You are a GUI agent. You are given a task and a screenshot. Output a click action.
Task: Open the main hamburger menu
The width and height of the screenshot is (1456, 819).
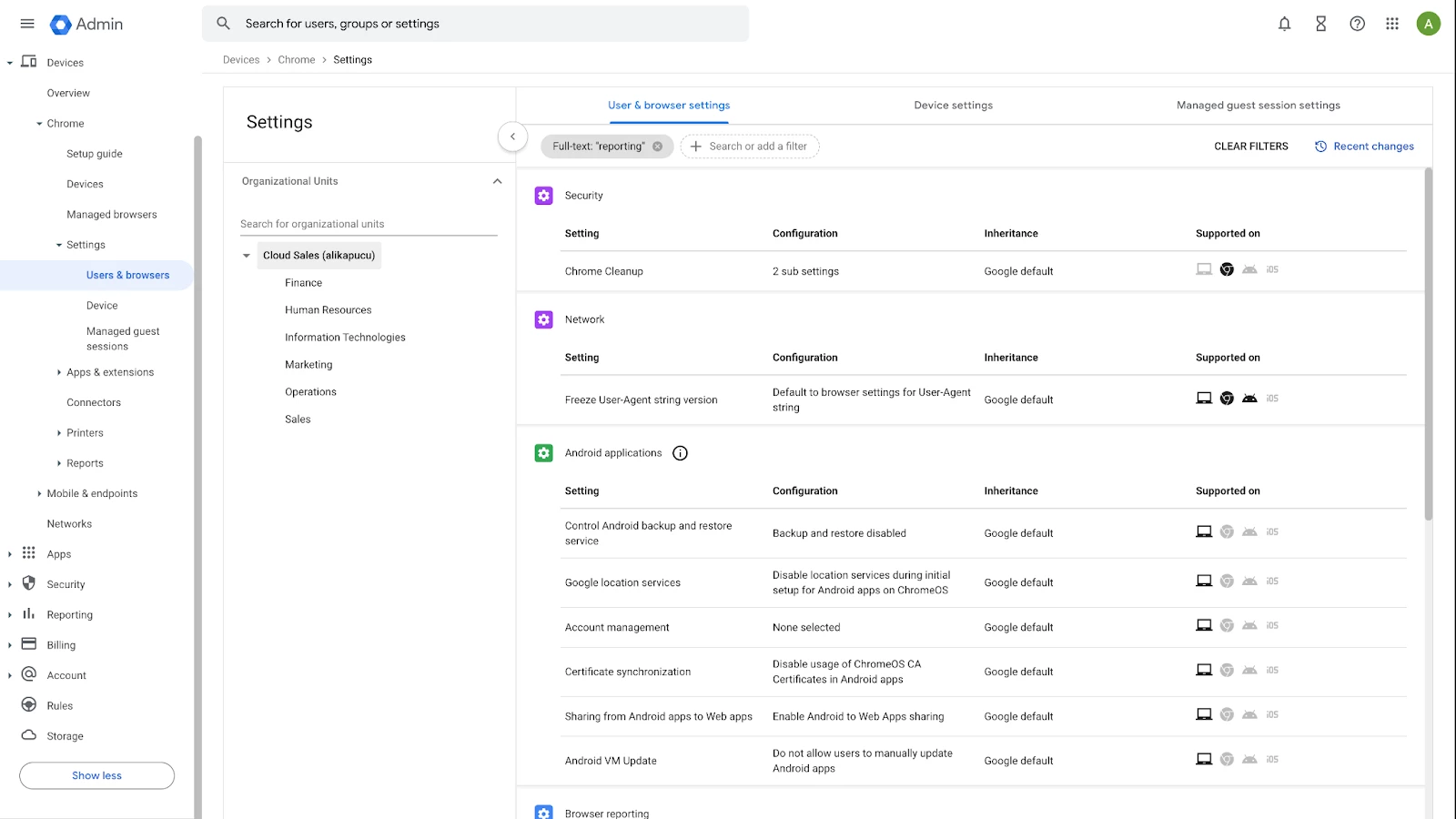[27, 24]
